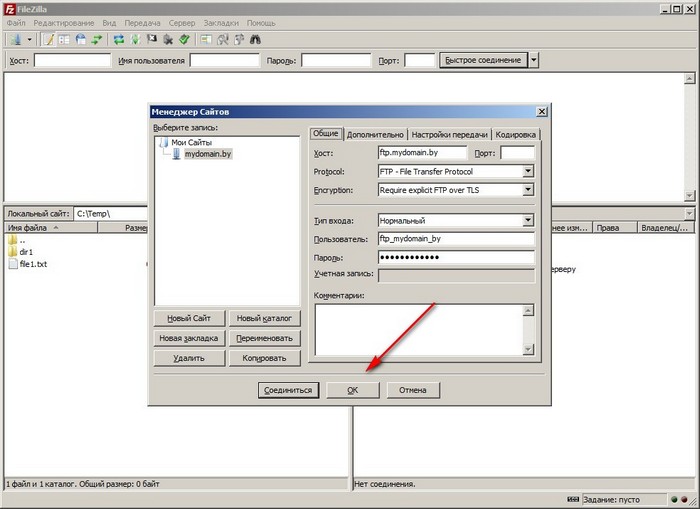
Task: Click dir1 folder in local file list
Action: click(x=26, y=252)
